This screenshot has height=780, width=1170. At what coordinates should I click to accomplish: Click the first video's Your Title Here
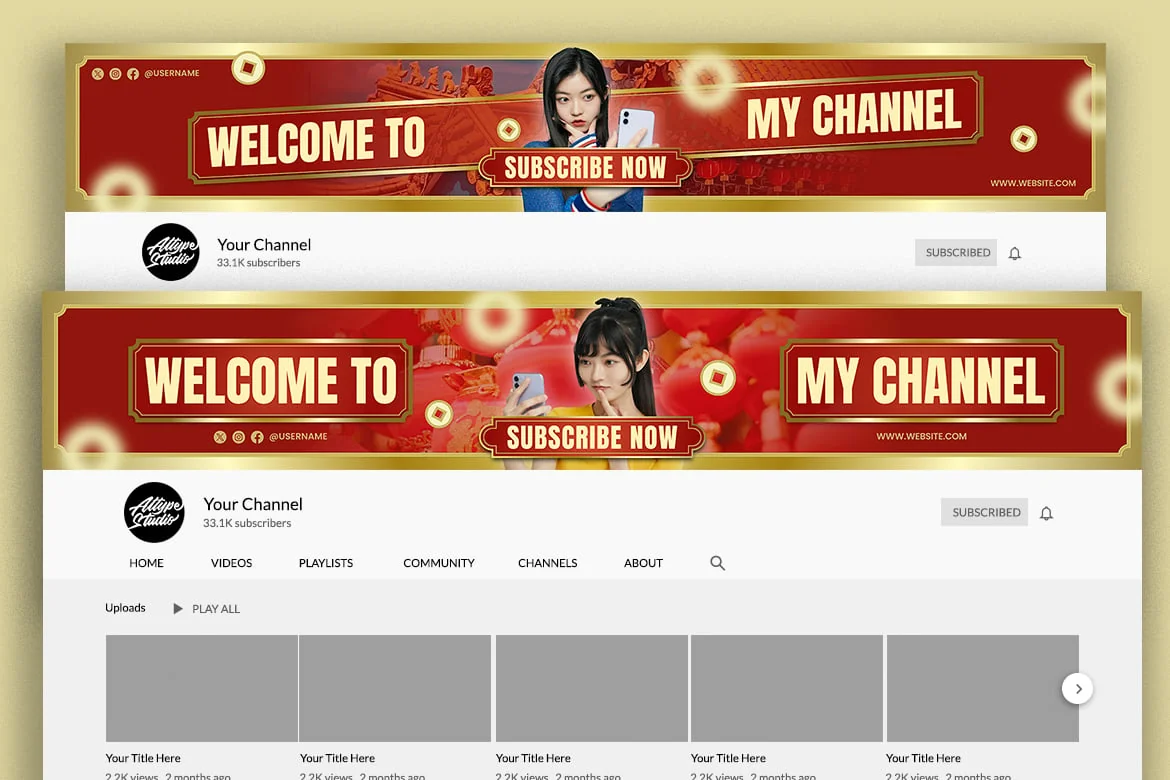click(143, 758)
